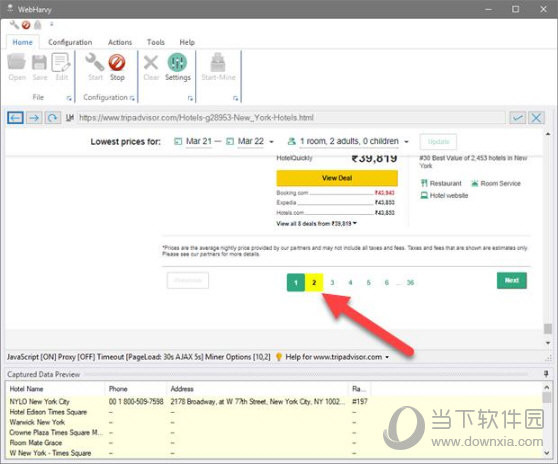
Task: Click the green Next button
Action: click(x=512, y=280)
